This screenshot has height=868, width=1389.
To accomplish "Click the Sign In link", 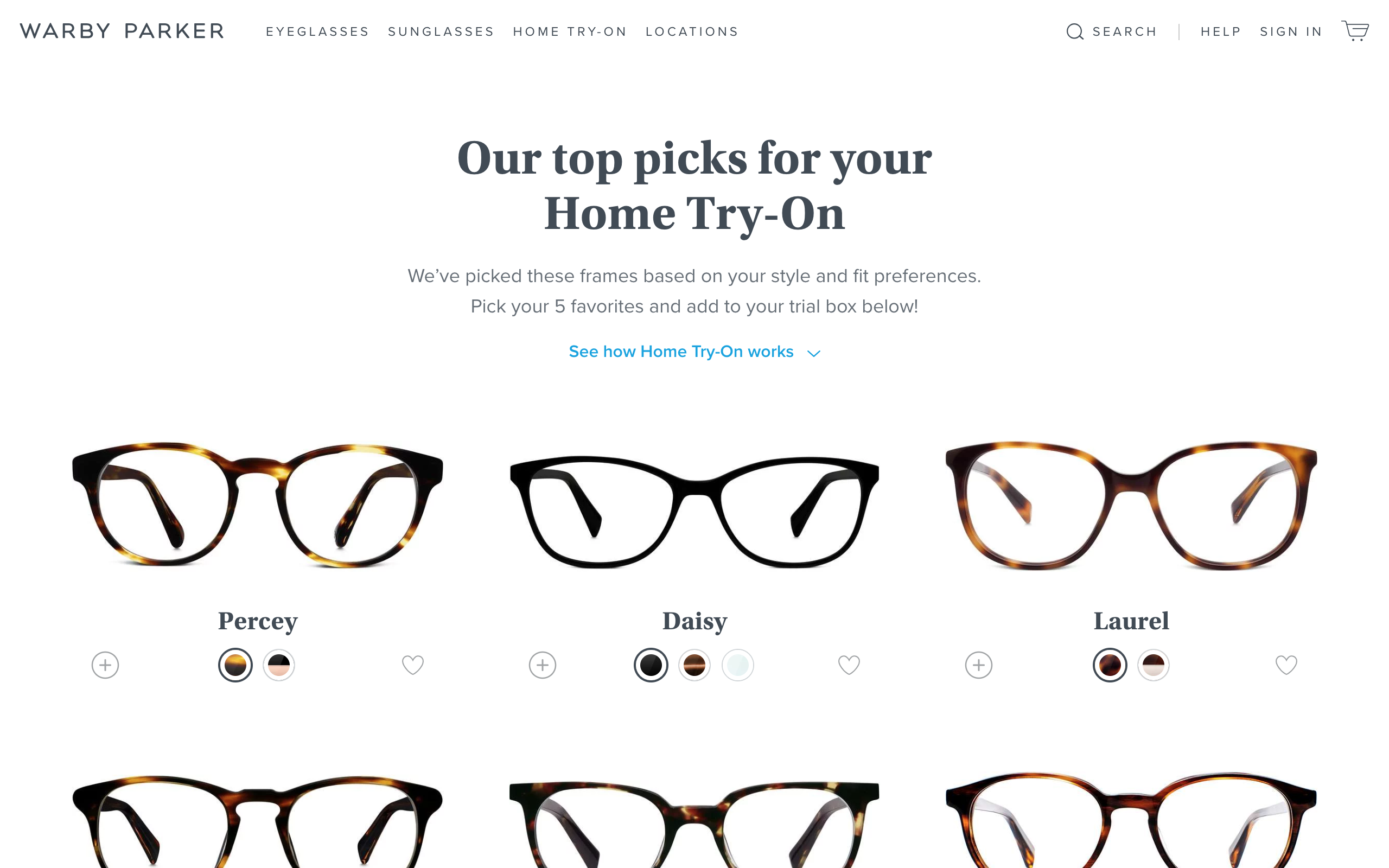I will click(1291, 31).
